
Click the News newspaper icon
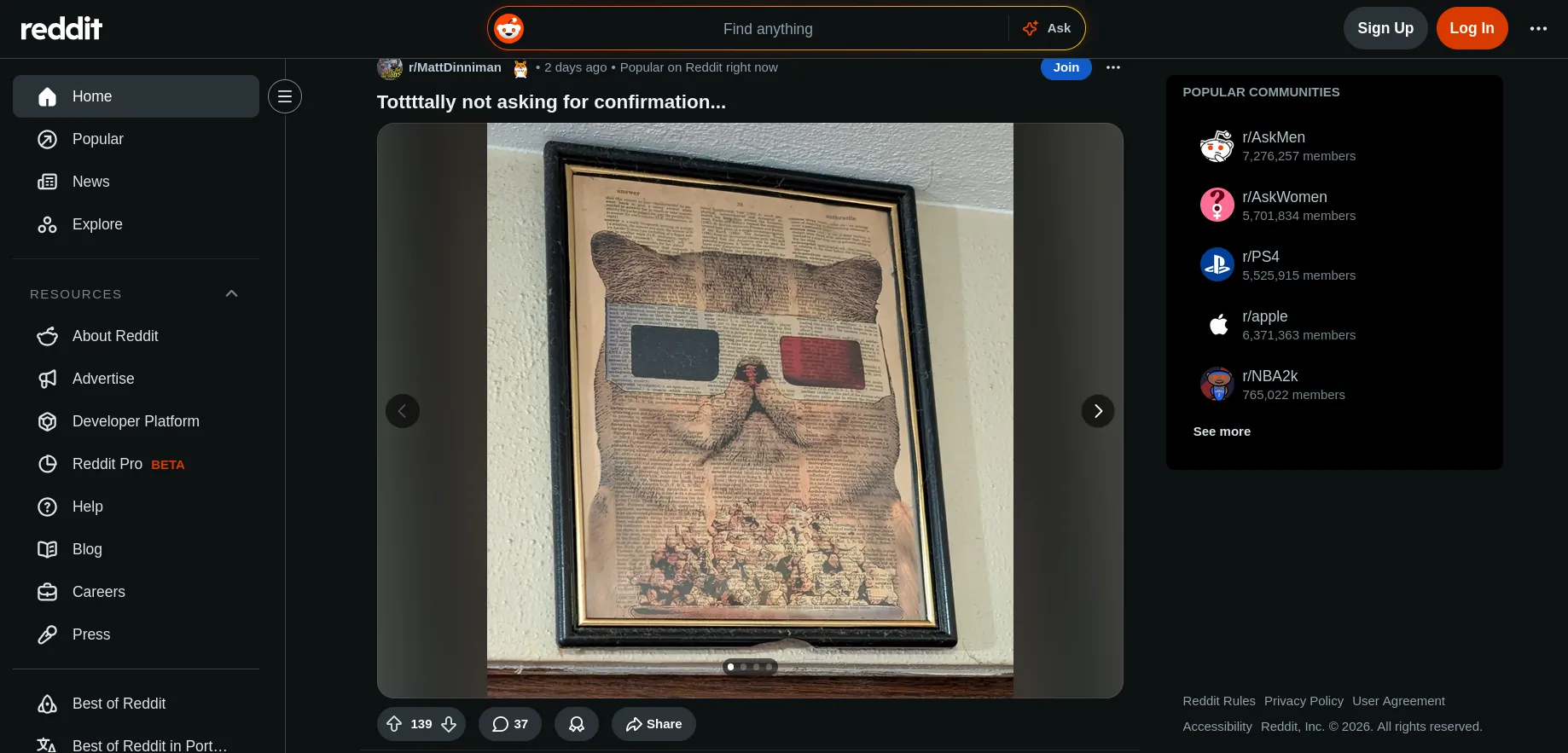tap(48, 182)
